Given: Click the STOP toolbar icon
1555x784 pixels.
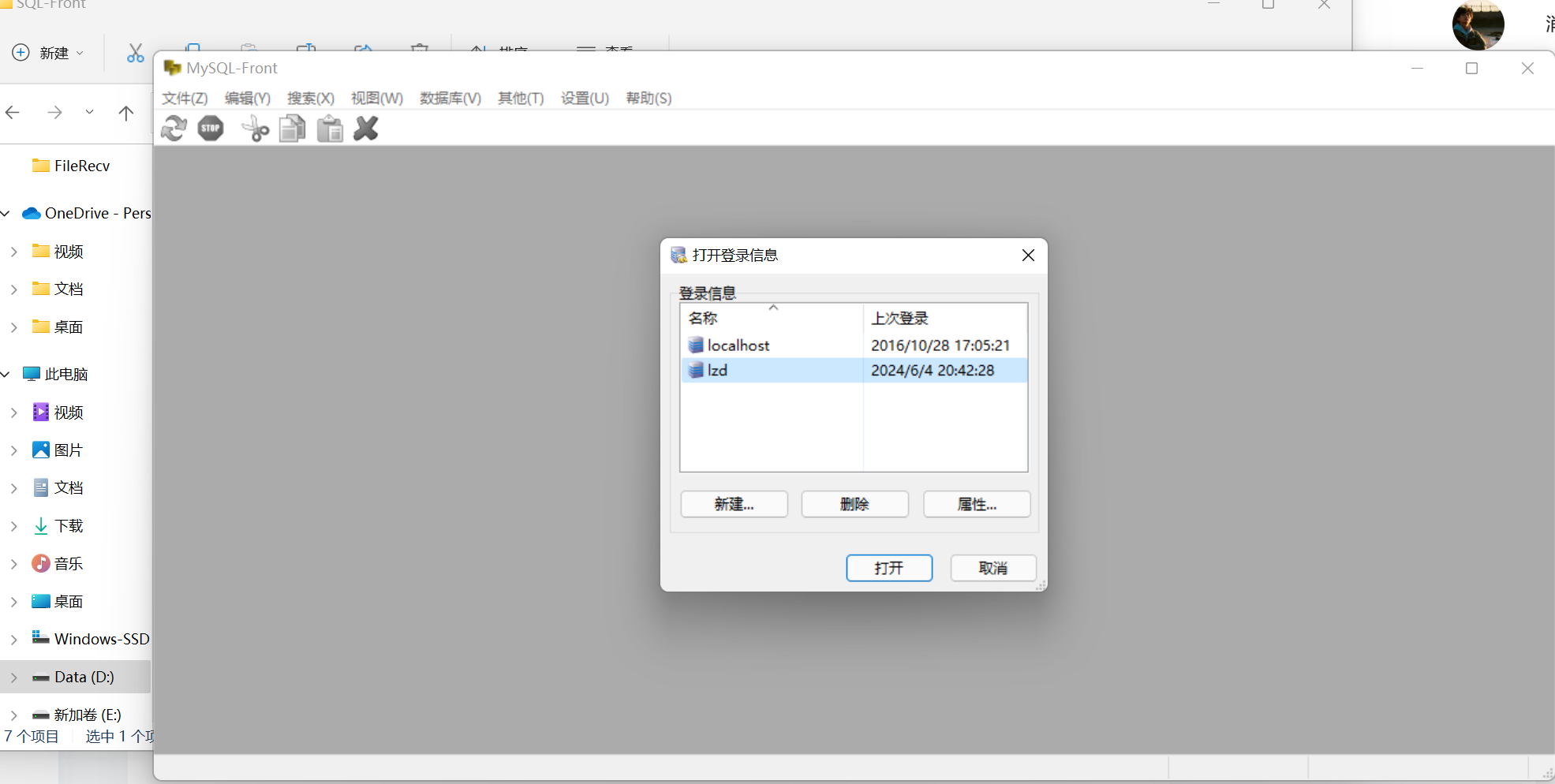Looking at the screenshot, I should click(211, 129).
